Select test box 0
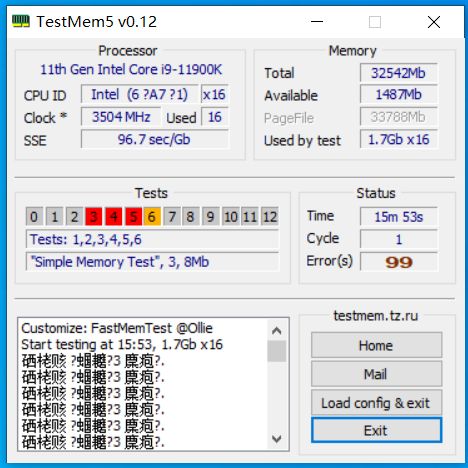The height and width of the screenshot is (468, 468). 34,217
